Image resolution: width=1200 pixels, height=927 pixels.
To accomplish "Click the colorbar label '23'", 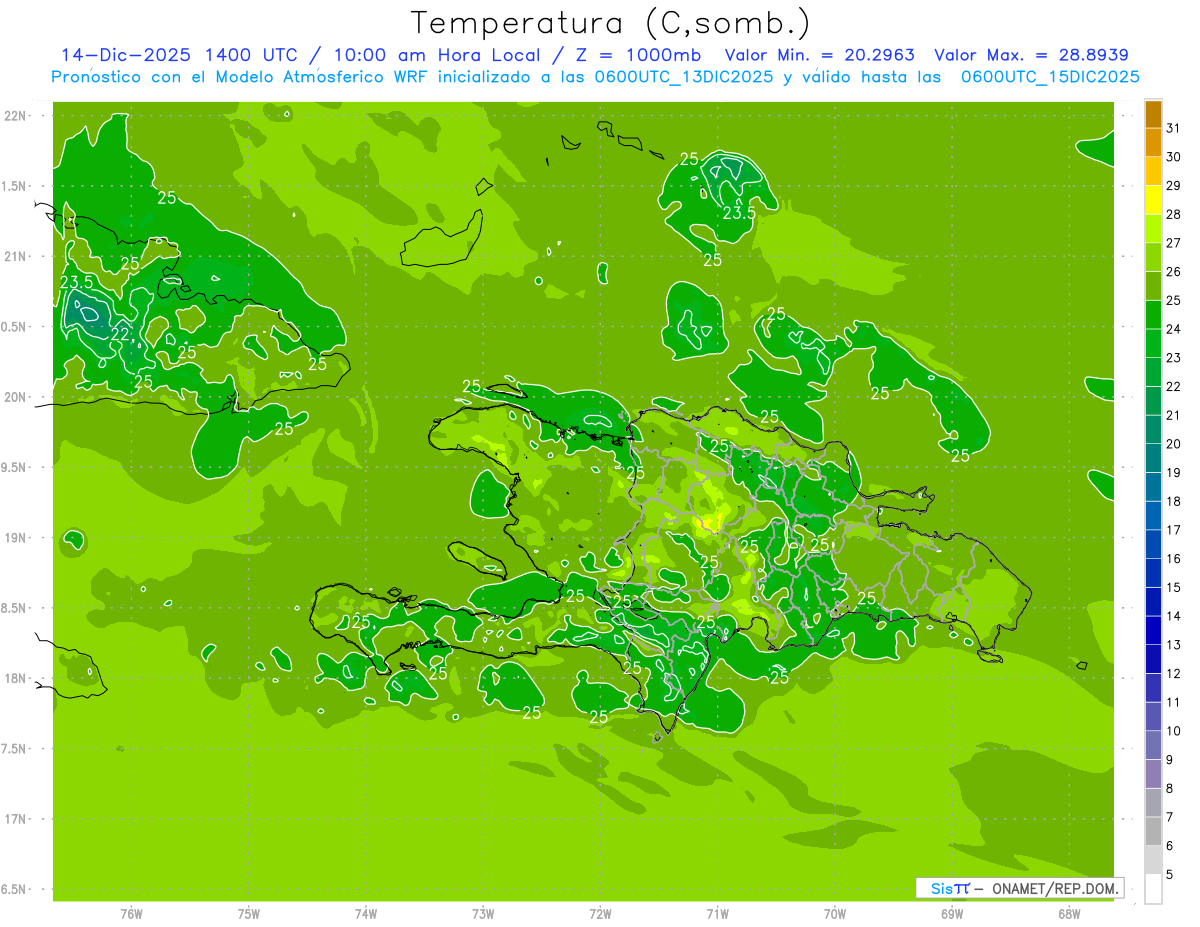I will (1173, 358).
